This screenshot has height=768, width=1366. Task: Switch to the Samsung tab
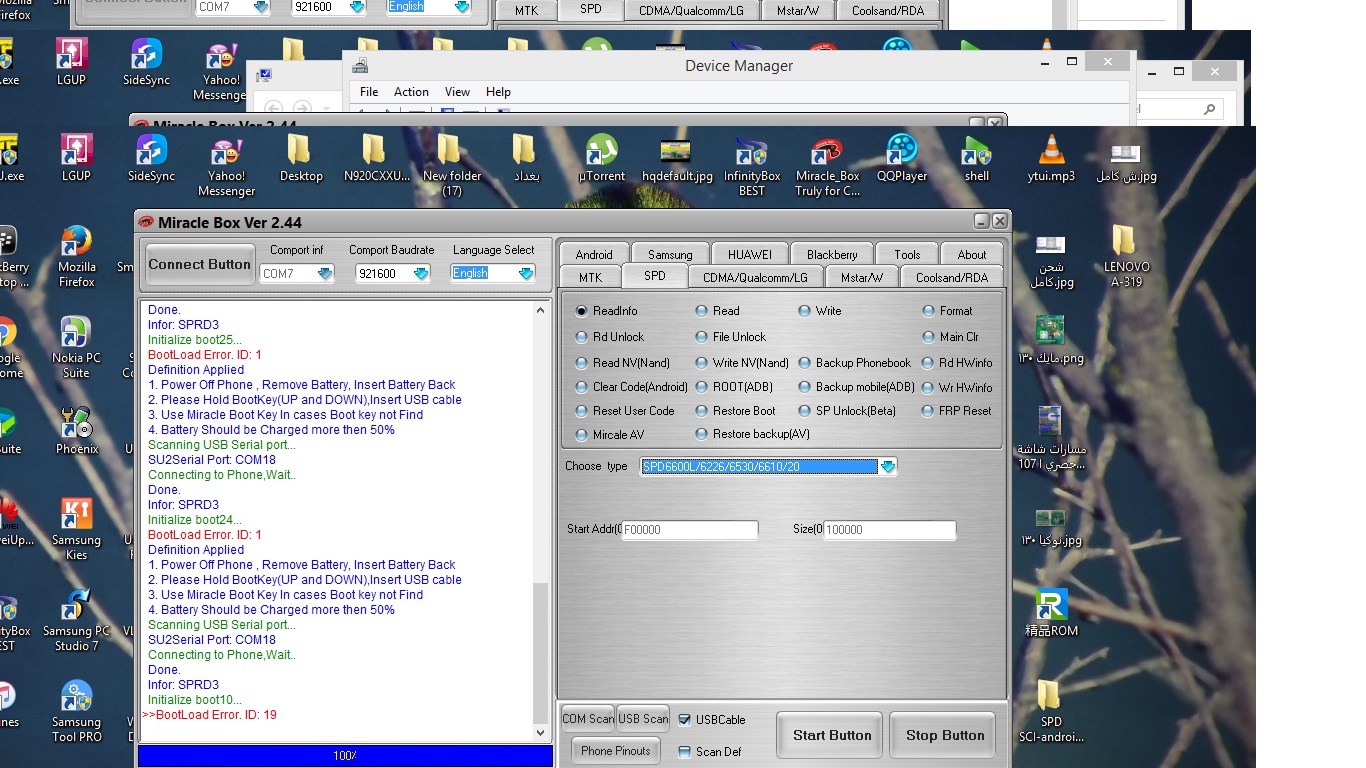point(670,254)
